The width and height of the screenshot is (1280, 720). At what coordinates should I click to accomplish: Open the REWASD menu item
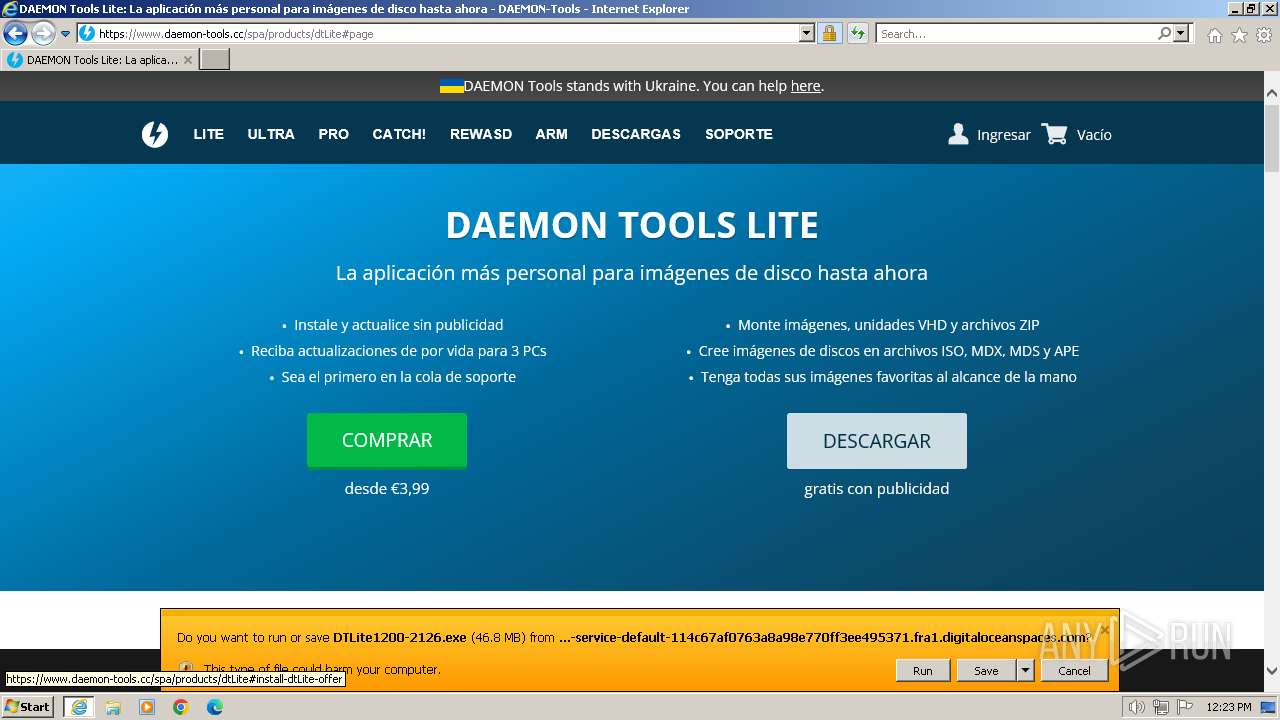481,134
